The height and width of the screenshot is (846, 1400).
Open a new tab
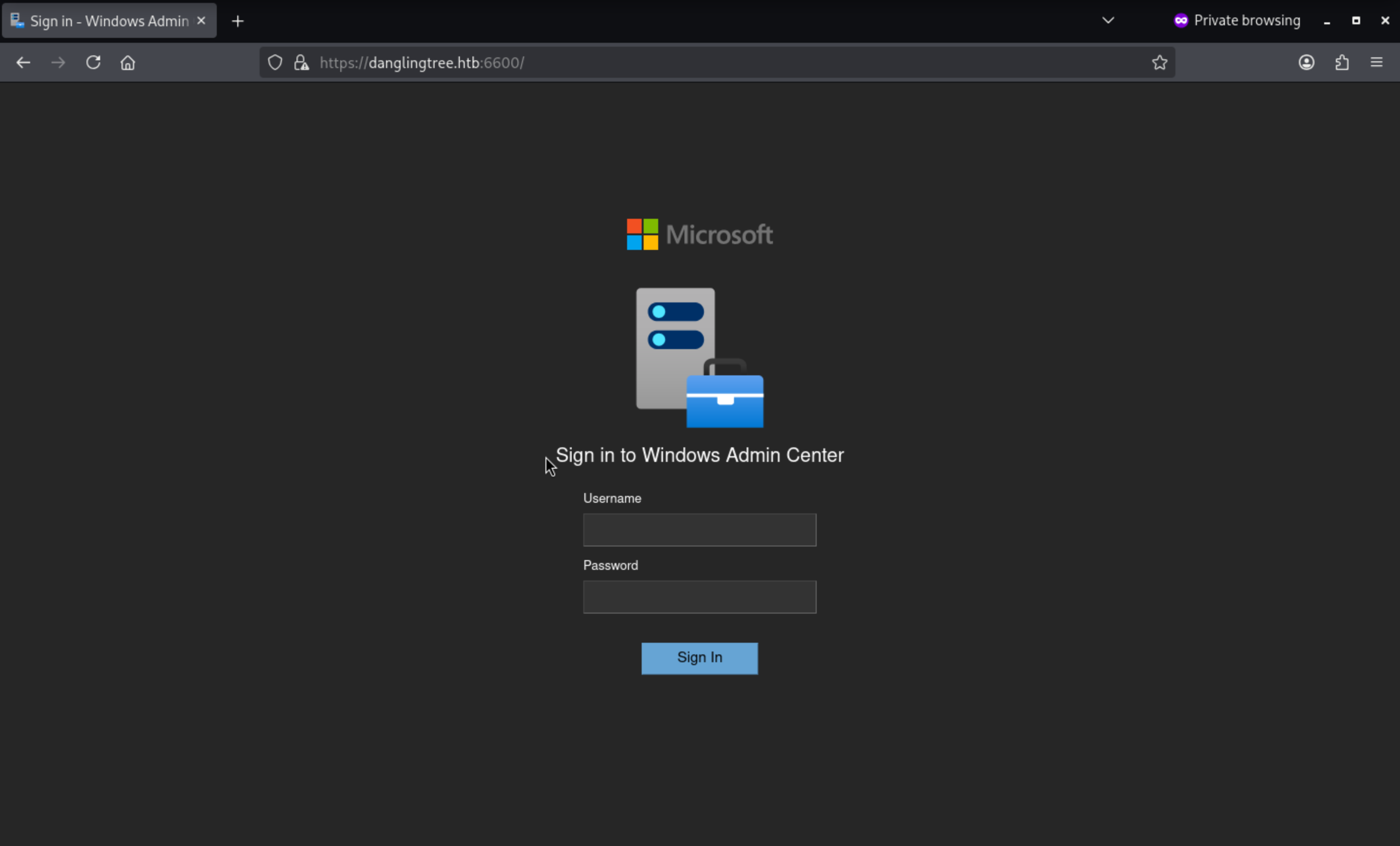click(238, 21)
